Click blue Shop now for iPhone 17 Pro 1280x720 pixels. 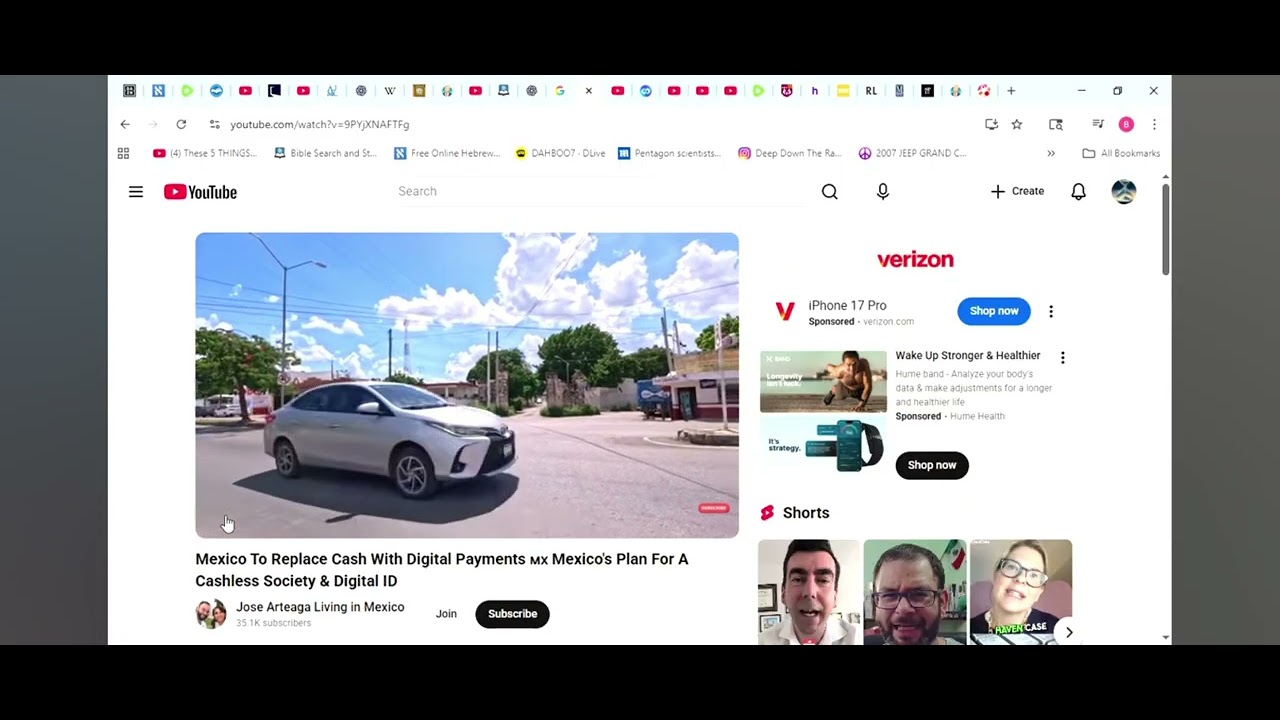(x=994, y=311)
